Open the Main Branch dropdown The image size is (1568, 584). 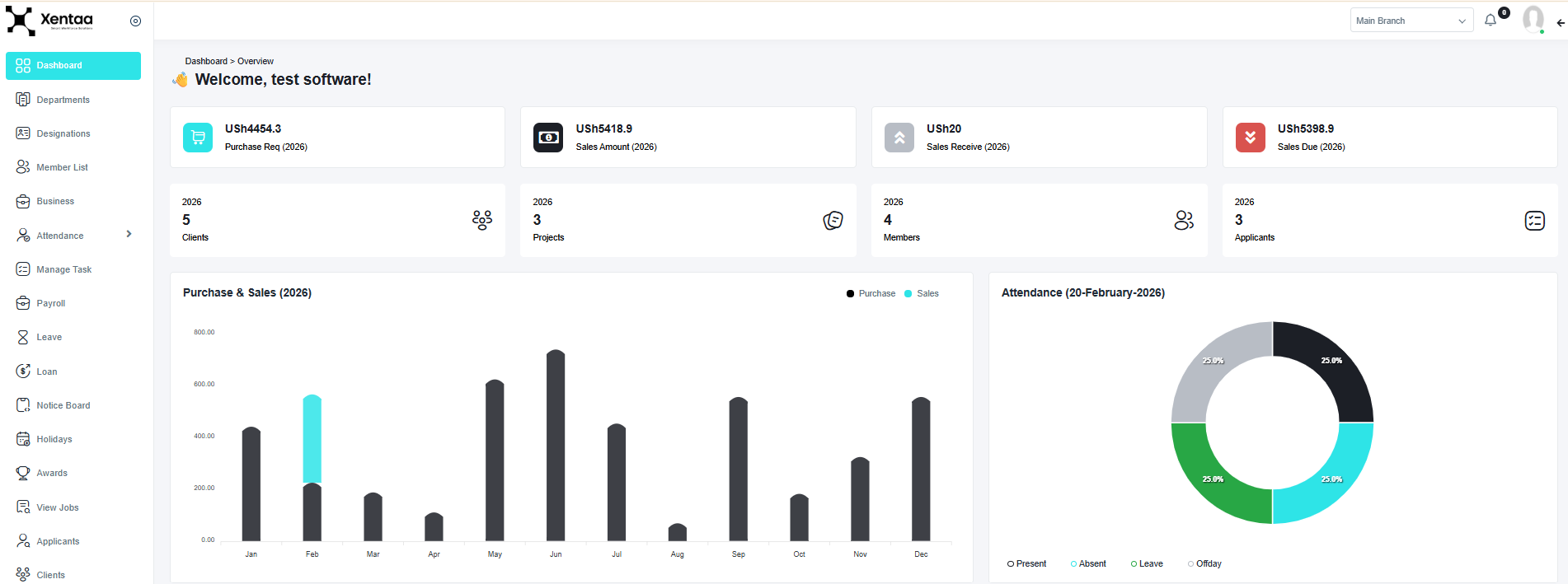pyautogui.click(x=1411, y=21)
